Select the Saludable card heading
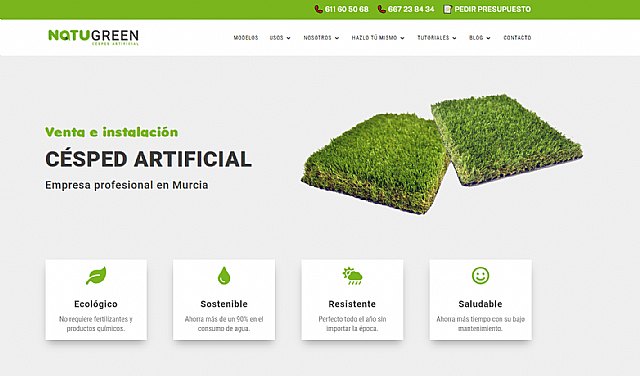Screen dimensions: 640x376 (x=480, y=304)
